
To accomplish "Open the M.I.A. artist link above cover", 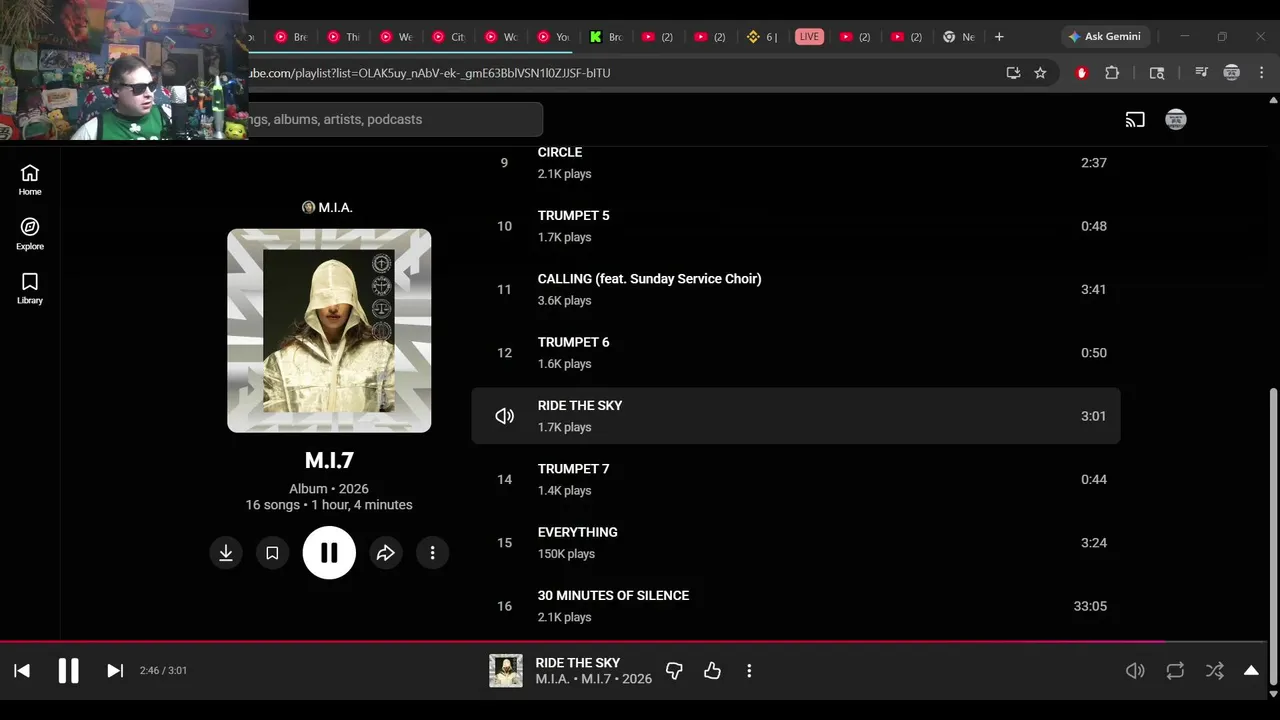I will click(328, 207).
